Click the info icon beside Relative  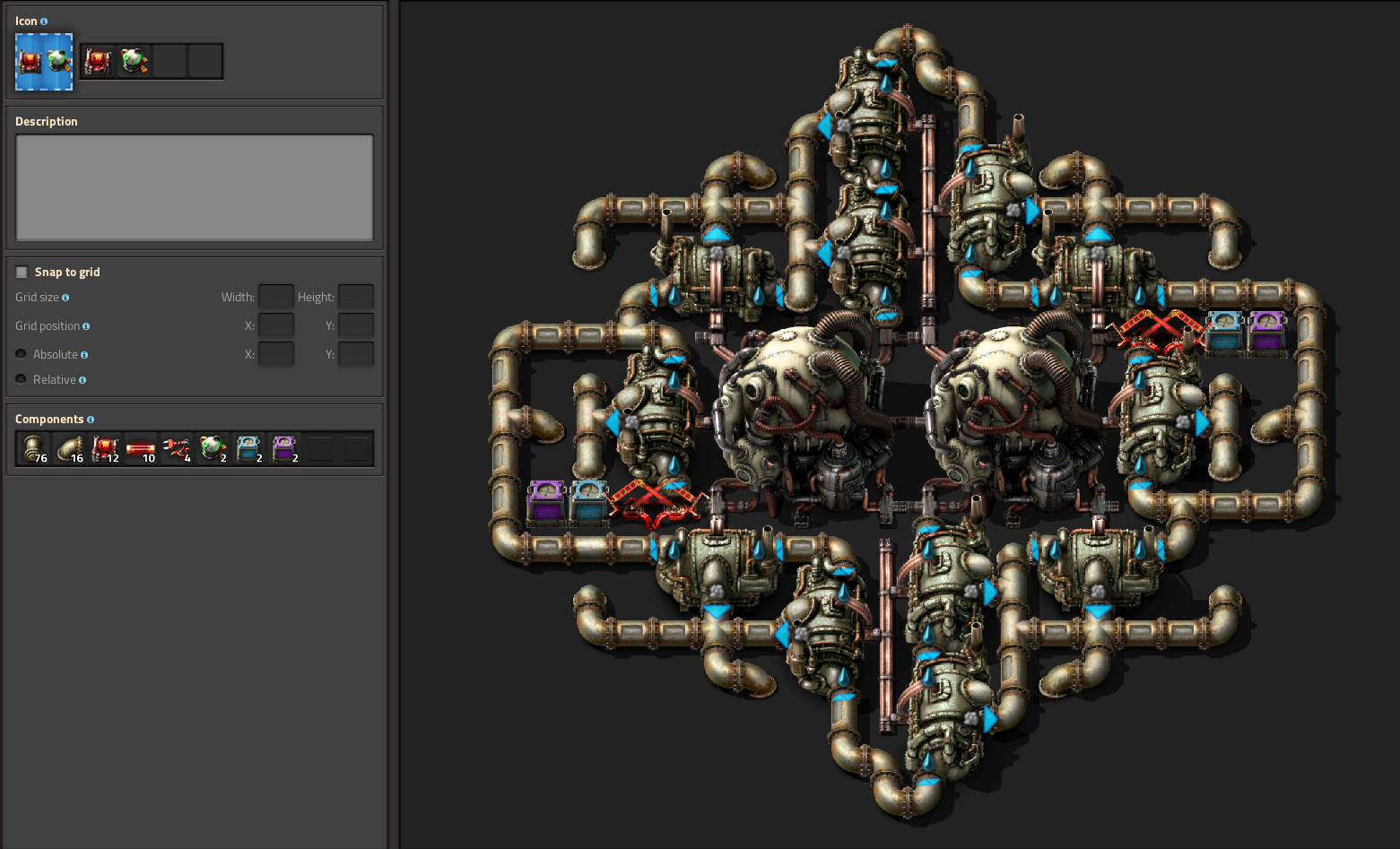click(83, 380)
